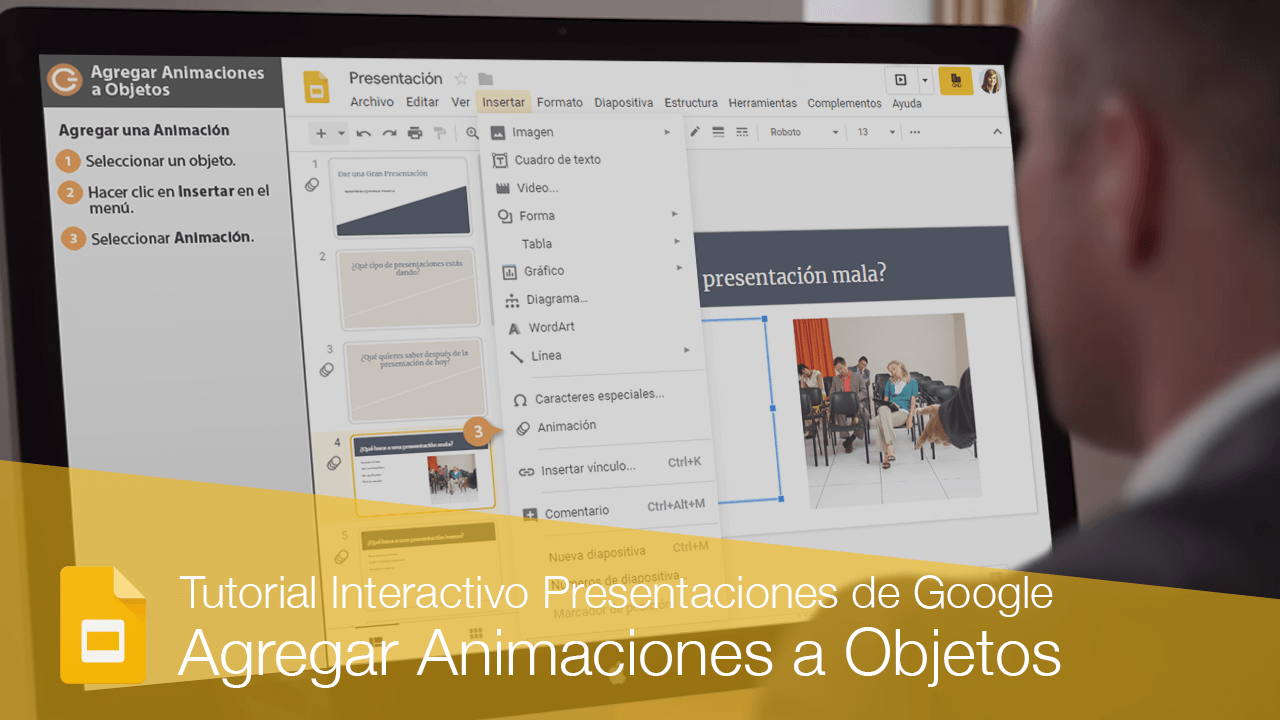
Task: Open the Roboto font dropdown
Action: point(804,132)
